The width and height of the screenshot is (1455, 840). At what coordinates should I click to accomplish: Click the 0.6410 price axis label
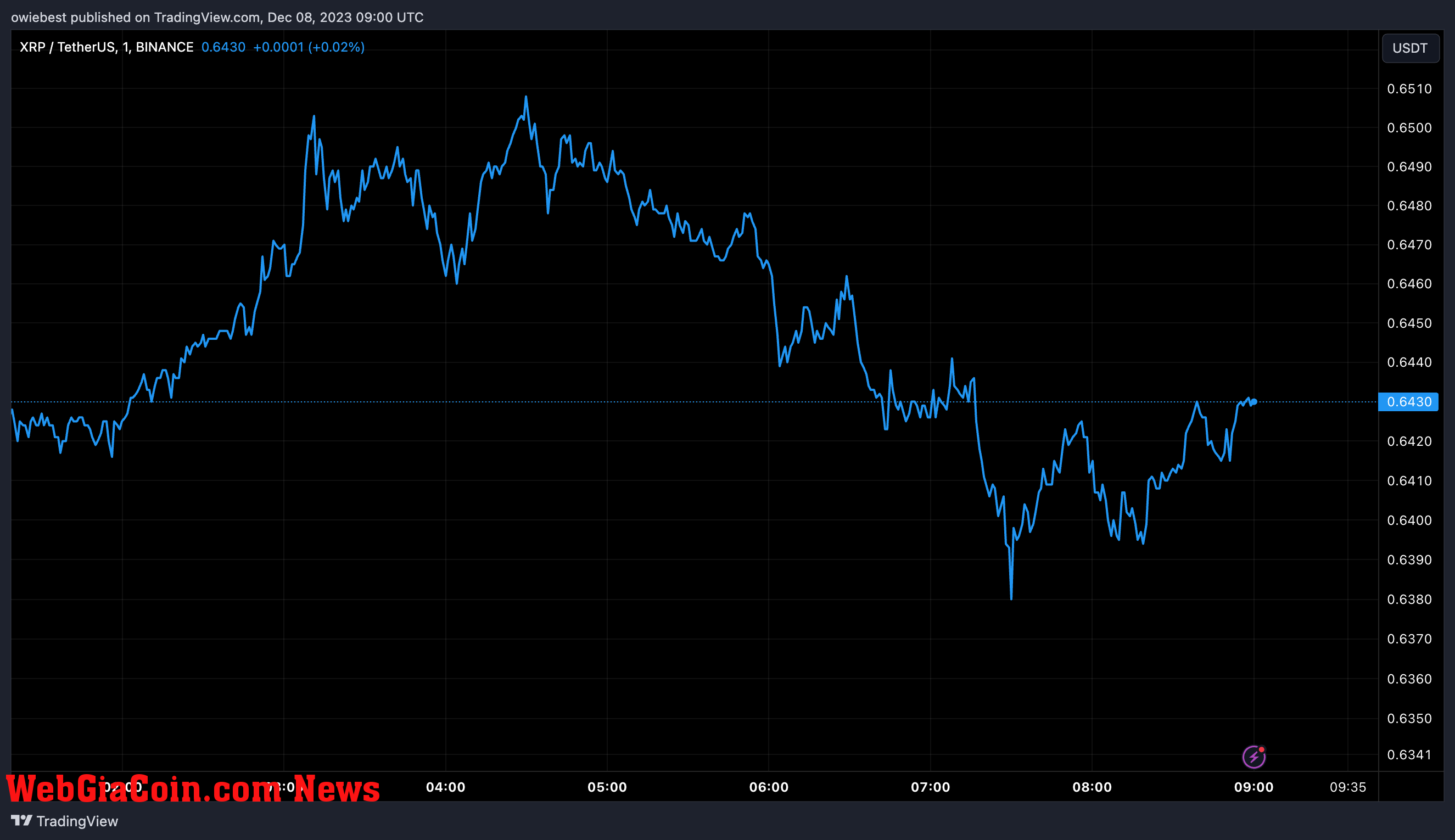pyautogui.click(x=1409, y=480)
